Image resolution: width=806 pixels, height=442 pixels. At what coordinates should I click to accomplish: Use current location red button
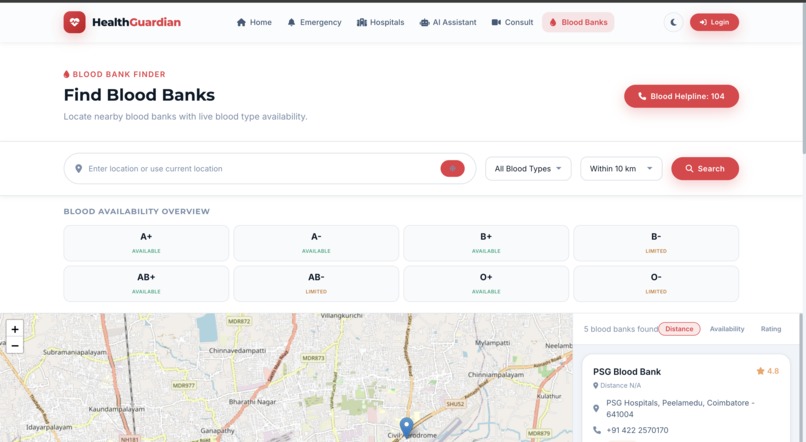coord(452,169)
